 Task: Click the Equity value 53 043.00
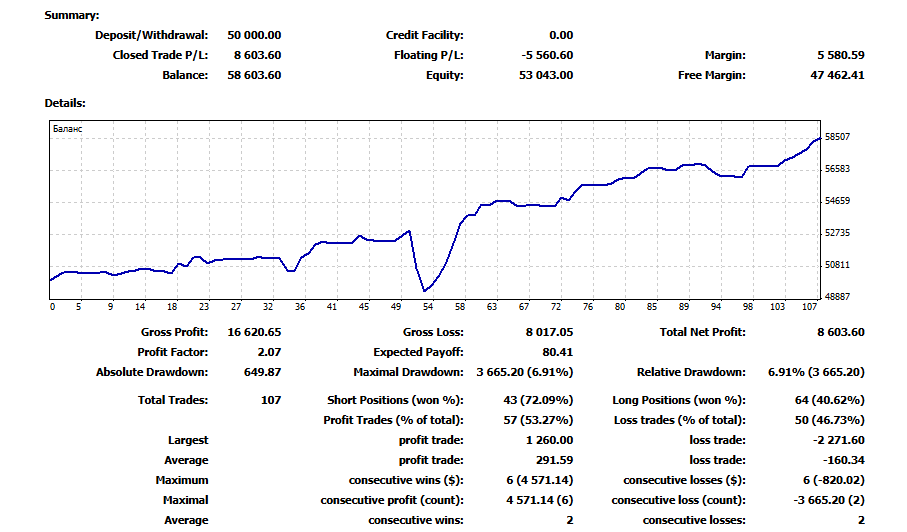tap(546, 75)
